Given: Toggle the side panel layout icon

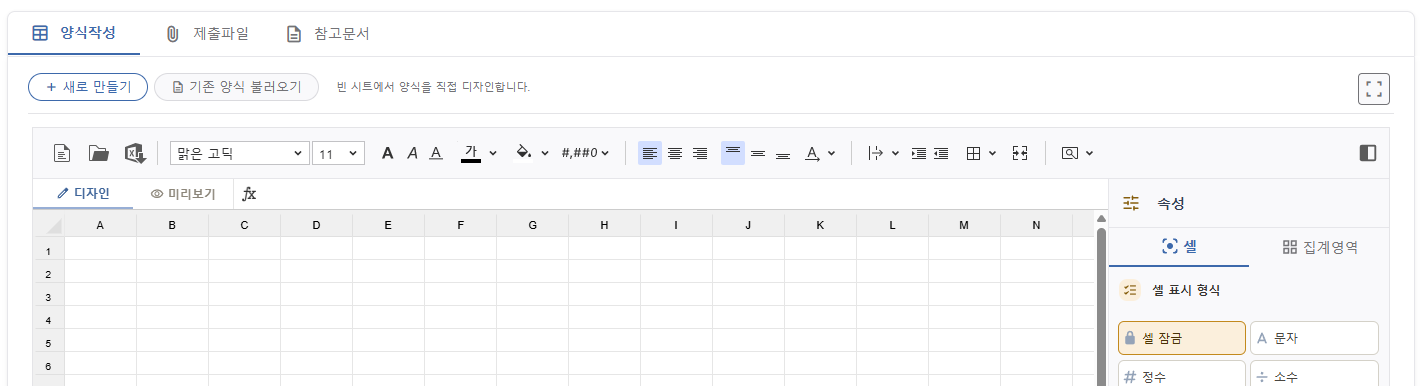Looking at the screenshot, I should click(x=1368, y=153).
